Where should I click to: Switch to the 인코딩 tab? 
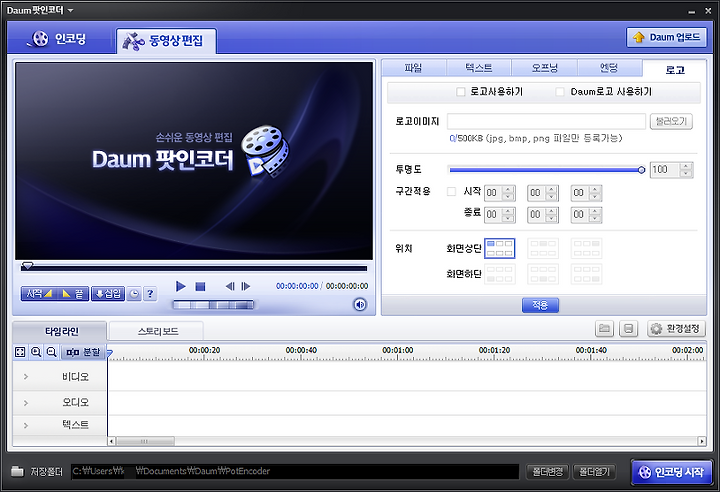[x=60, y=39]
